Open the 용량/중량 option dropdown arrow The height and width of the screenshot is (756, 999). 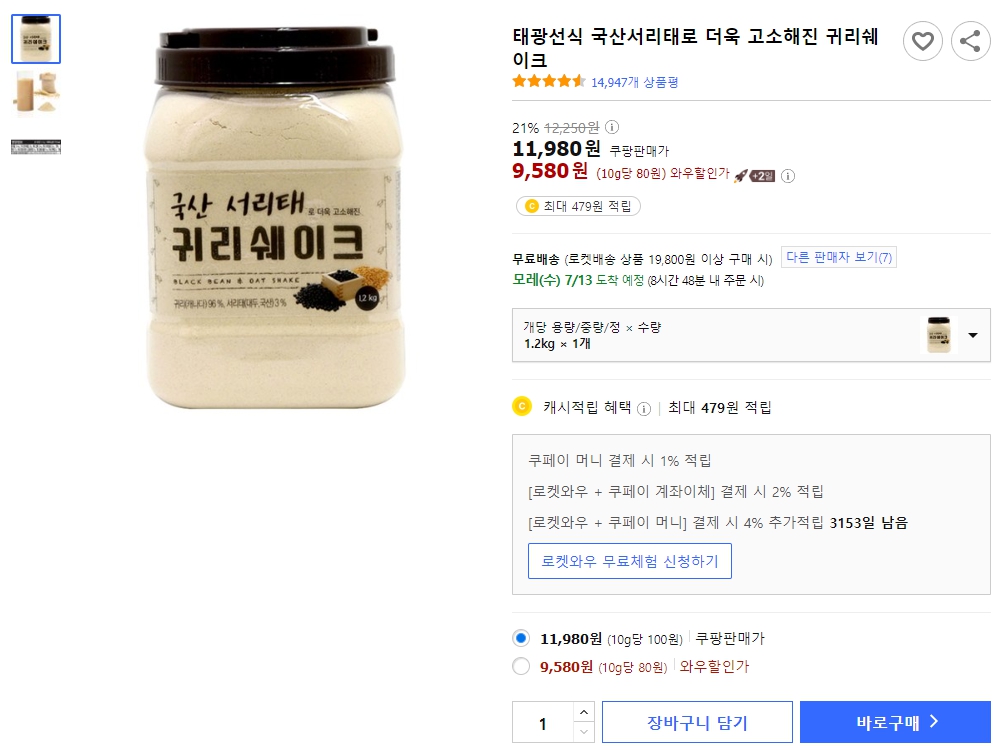971,336
